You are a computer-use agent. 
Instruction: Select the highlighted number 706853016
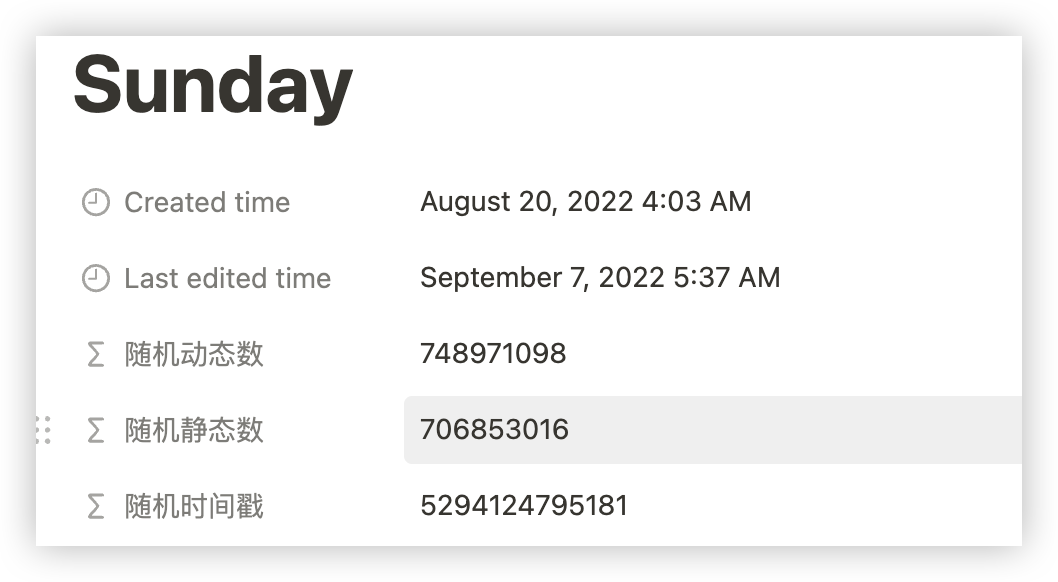pyautogui.click(x=494, y=430)
